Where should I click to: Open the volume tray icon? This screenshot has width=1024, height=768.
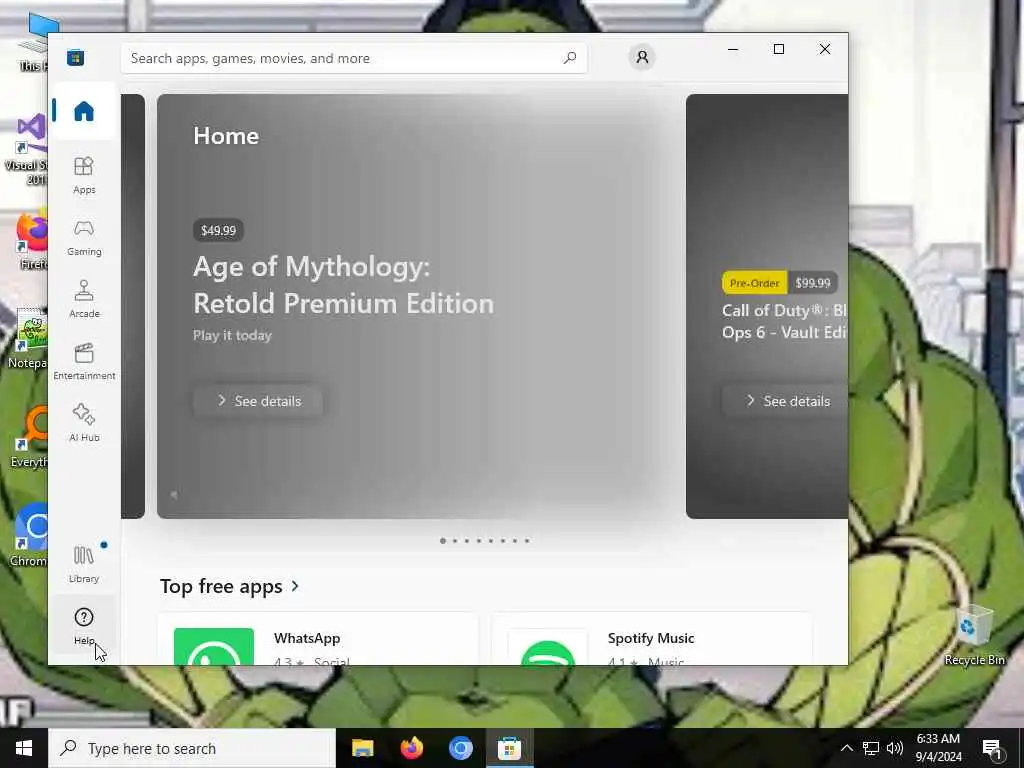click(895, 748)
